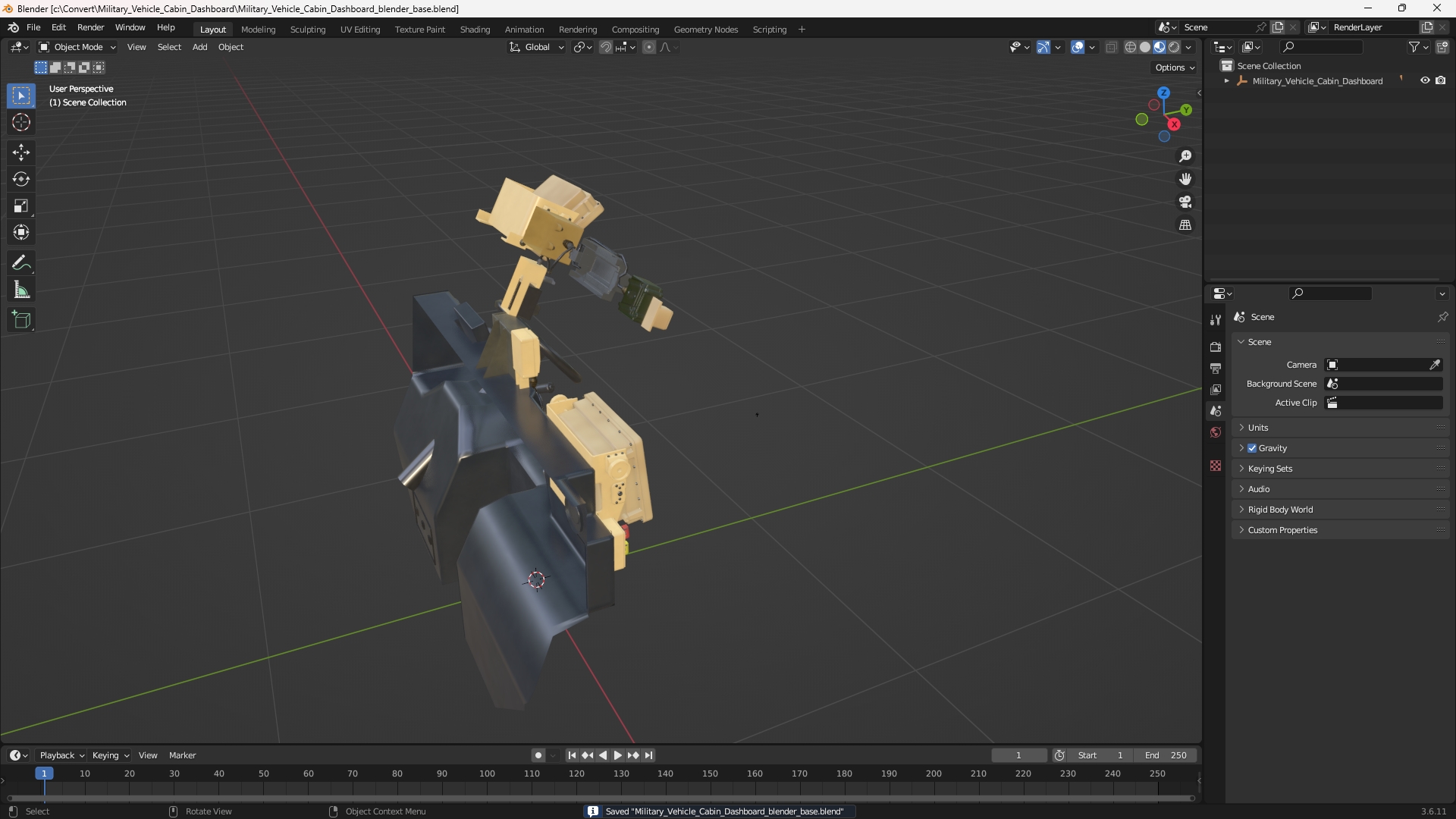Open the File menu
Screen dimensions: 1456x819
[x=33, y=27]
